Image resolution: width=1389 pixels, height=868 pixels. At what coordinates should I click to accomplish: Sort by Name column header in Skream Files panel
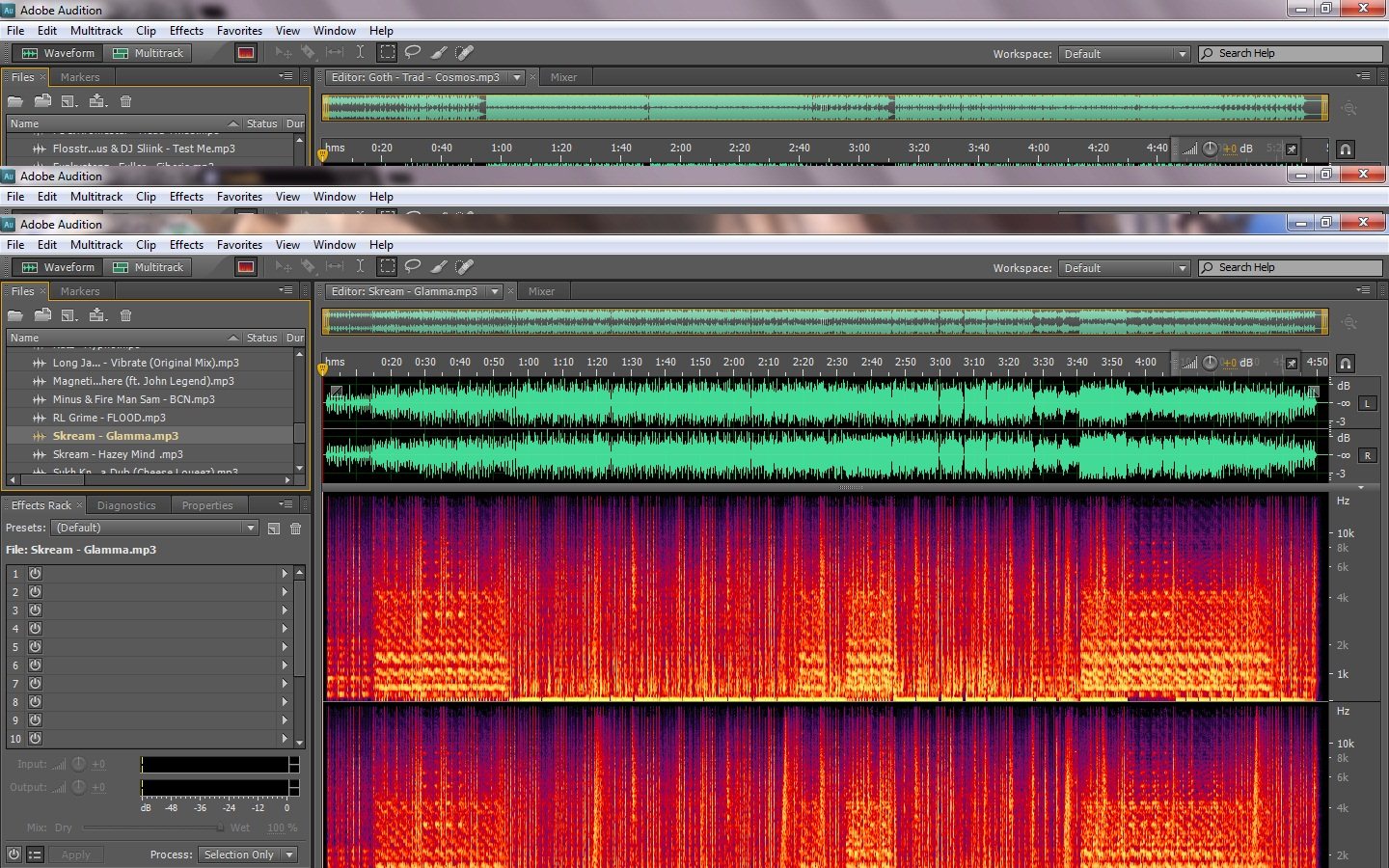click(123, 338)
